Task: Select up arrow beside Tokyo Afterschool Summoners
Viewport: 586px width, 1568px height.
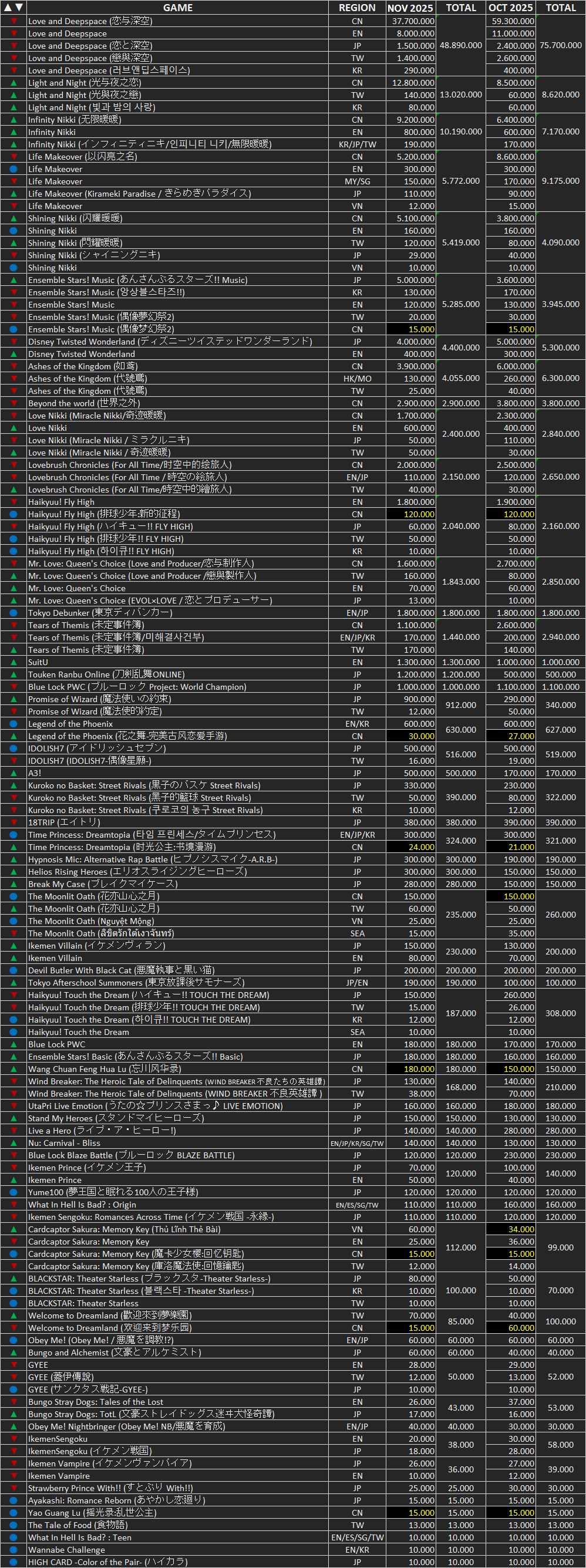Action: click(x=14, y=983)
